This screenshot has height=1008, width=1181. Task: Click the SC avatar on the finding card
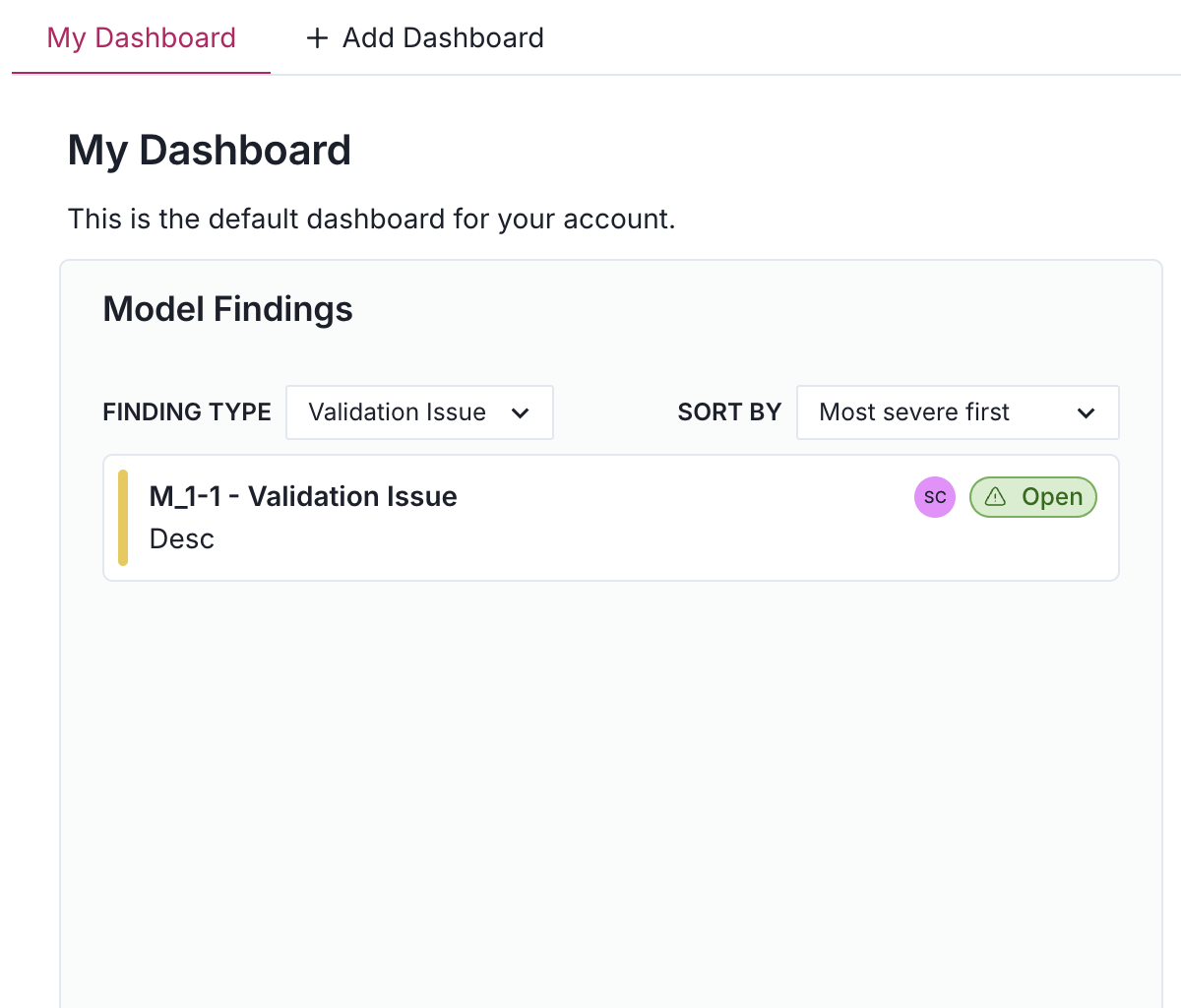(934, 497)
